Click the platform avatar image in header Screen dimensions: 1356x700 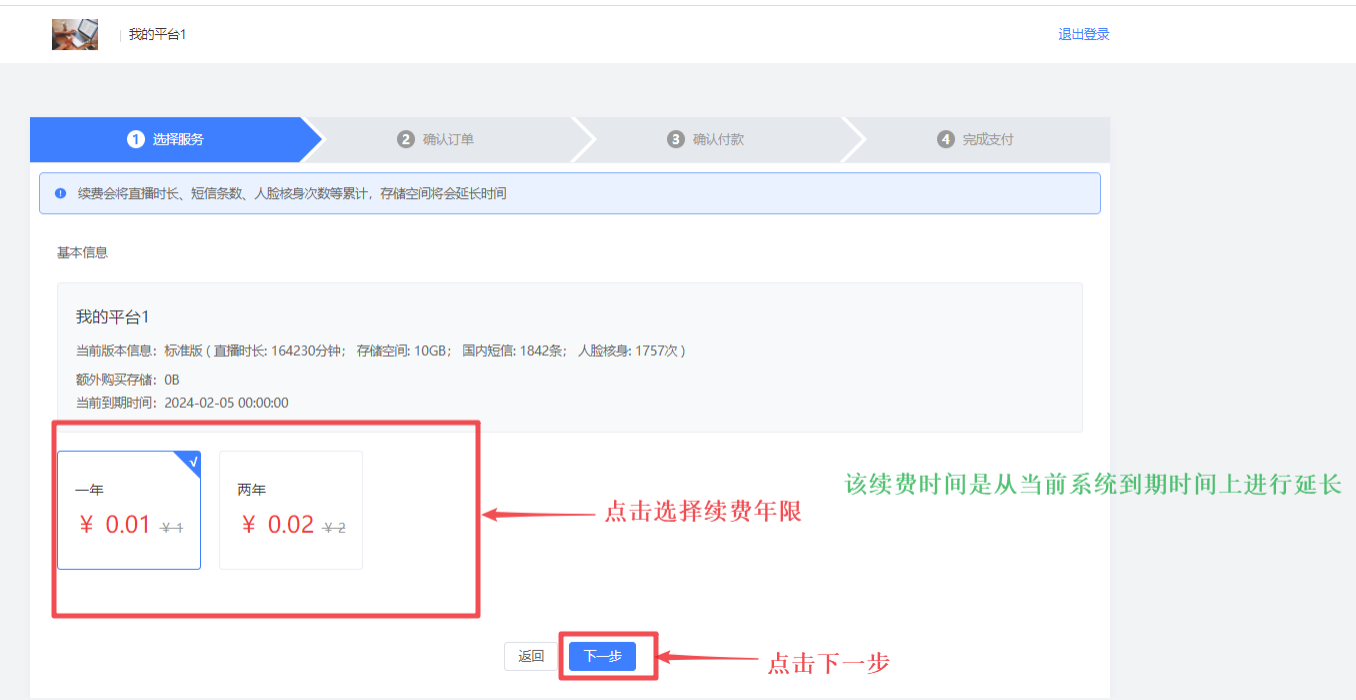click(x=75, y=34)
